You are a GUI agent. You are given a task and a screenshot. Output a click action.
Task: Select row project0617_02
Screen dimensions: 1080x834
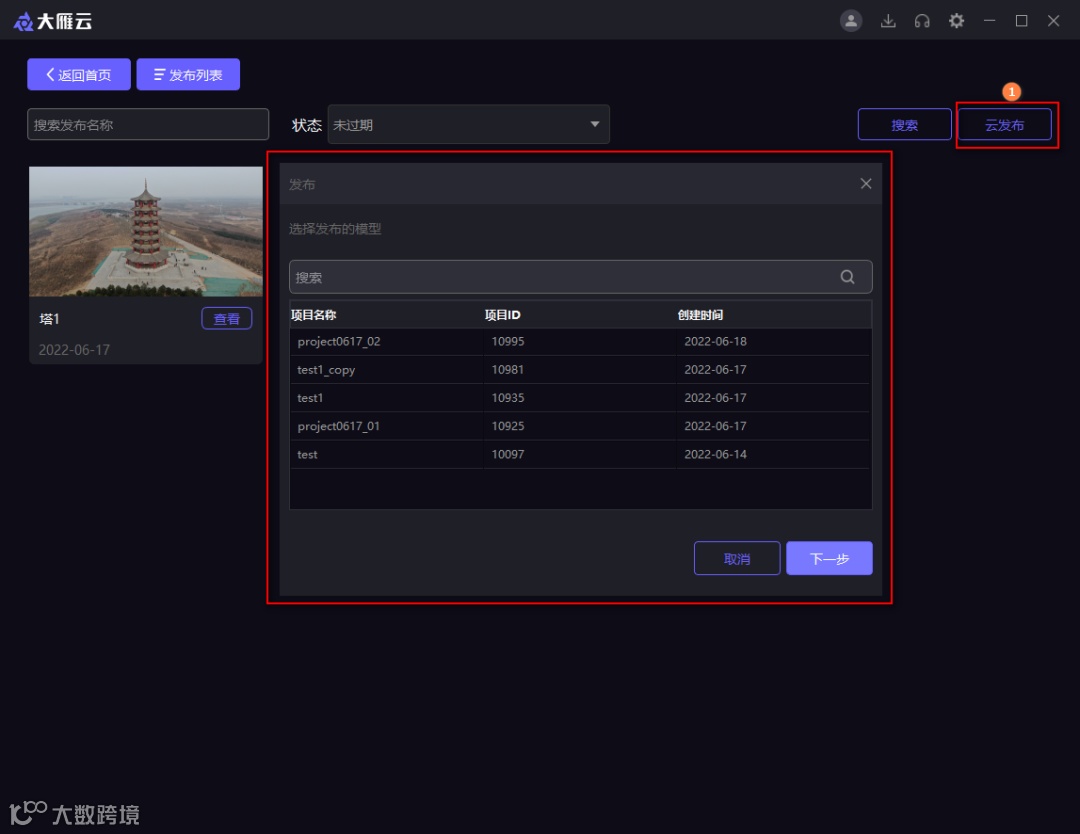[x=580, y=342]
